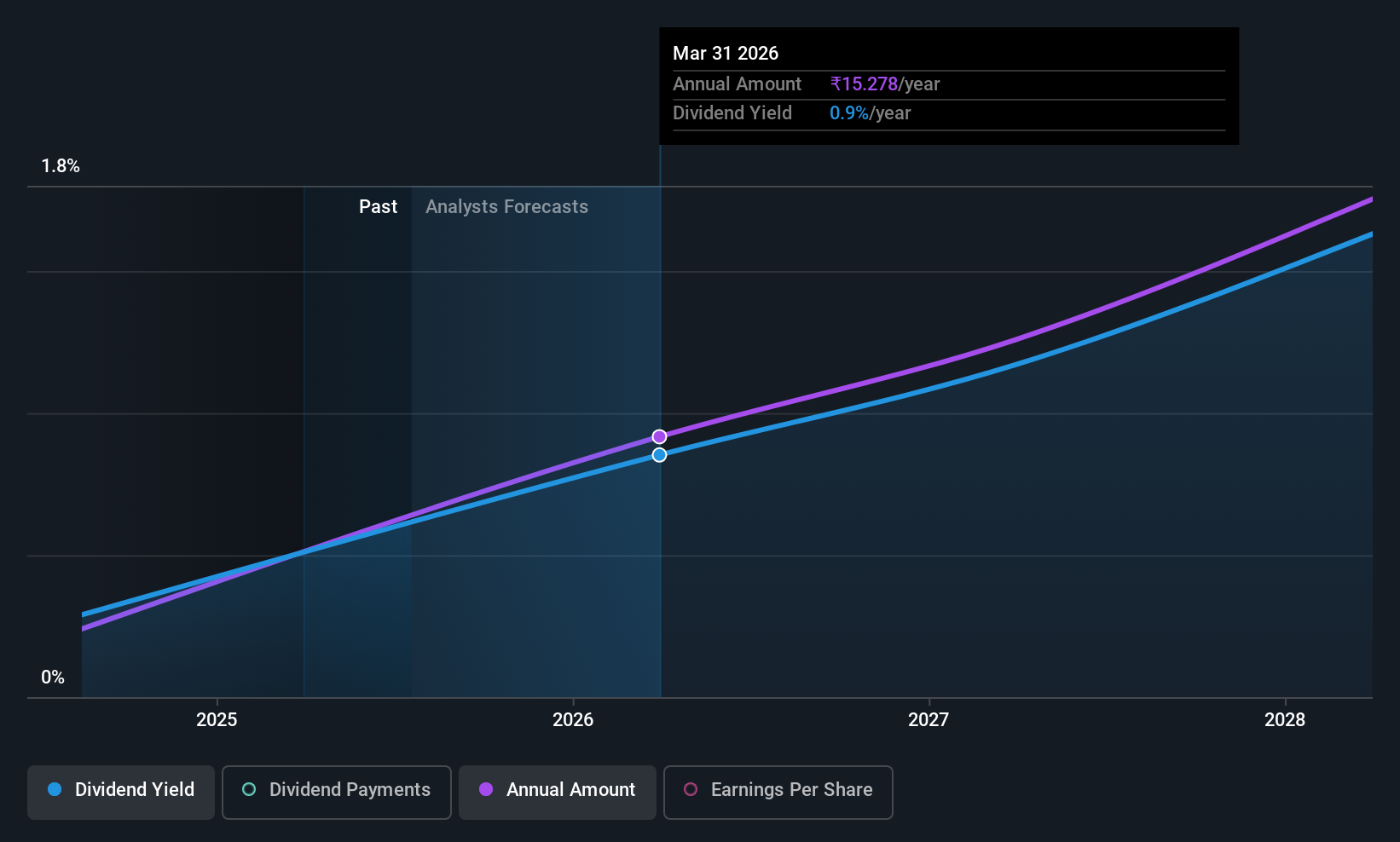Click the purple Annual Amount legend dot

pos(486,789)
